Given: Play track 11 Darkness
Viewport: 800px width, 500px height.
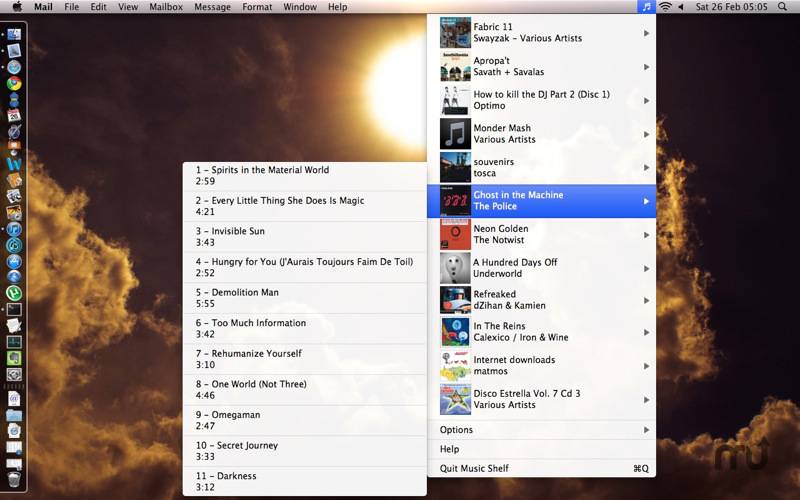Looking at the screenshot, I should pos(305,481).
